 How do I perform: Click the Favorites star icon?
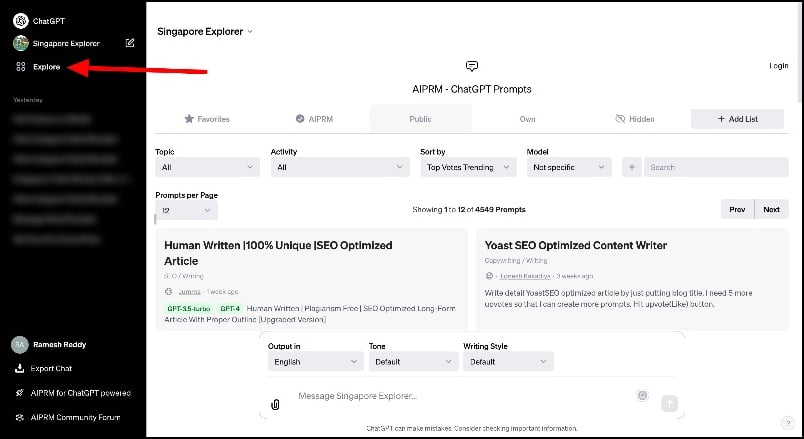point(189,119)
